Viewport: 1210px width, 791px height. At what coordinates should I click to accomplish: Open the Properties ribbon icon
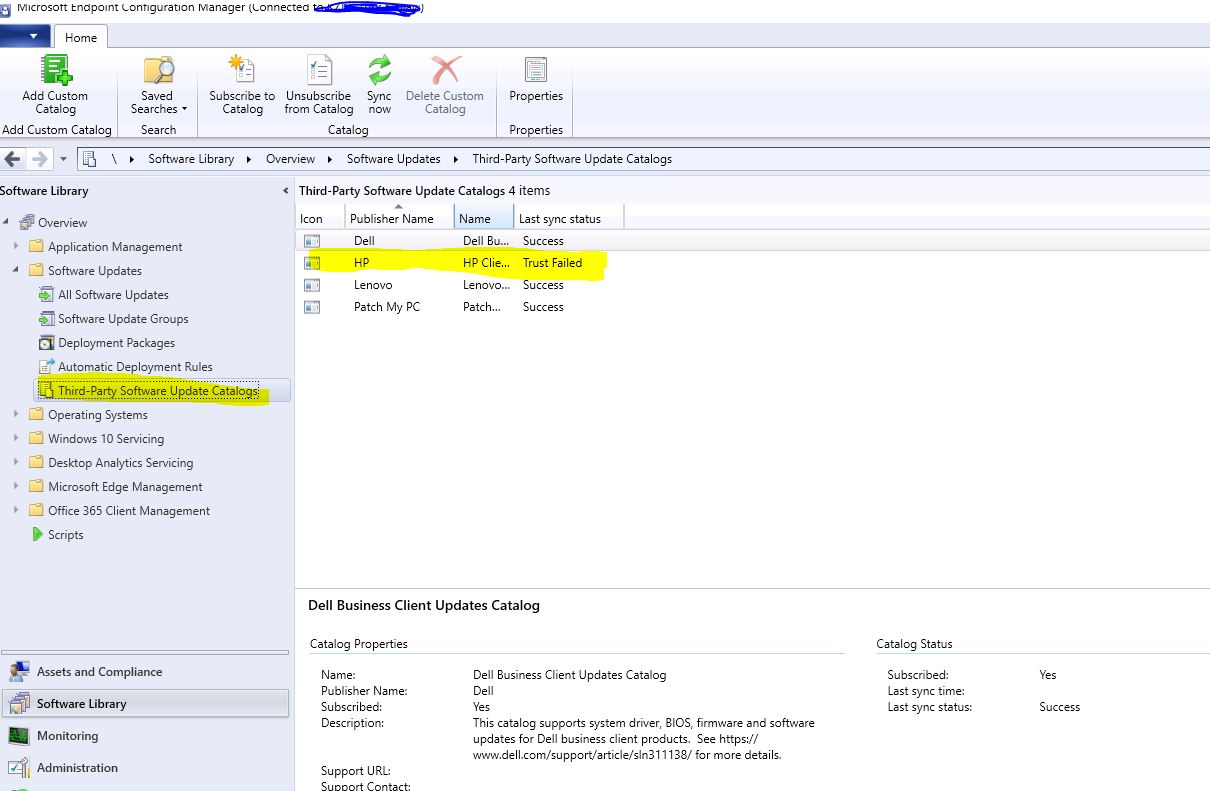(536, 70)
